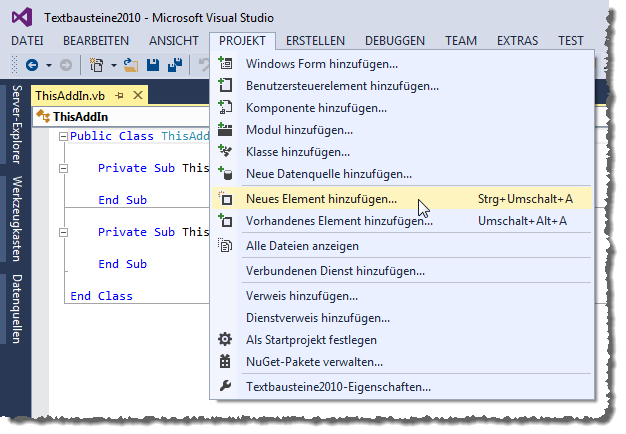Image resolution: width=626 pixels, height=434 pixels.
Task: Choose Textbausteine2010-Eigenschaften... entry
Action: pyautogui.click(x=402, y=387)
